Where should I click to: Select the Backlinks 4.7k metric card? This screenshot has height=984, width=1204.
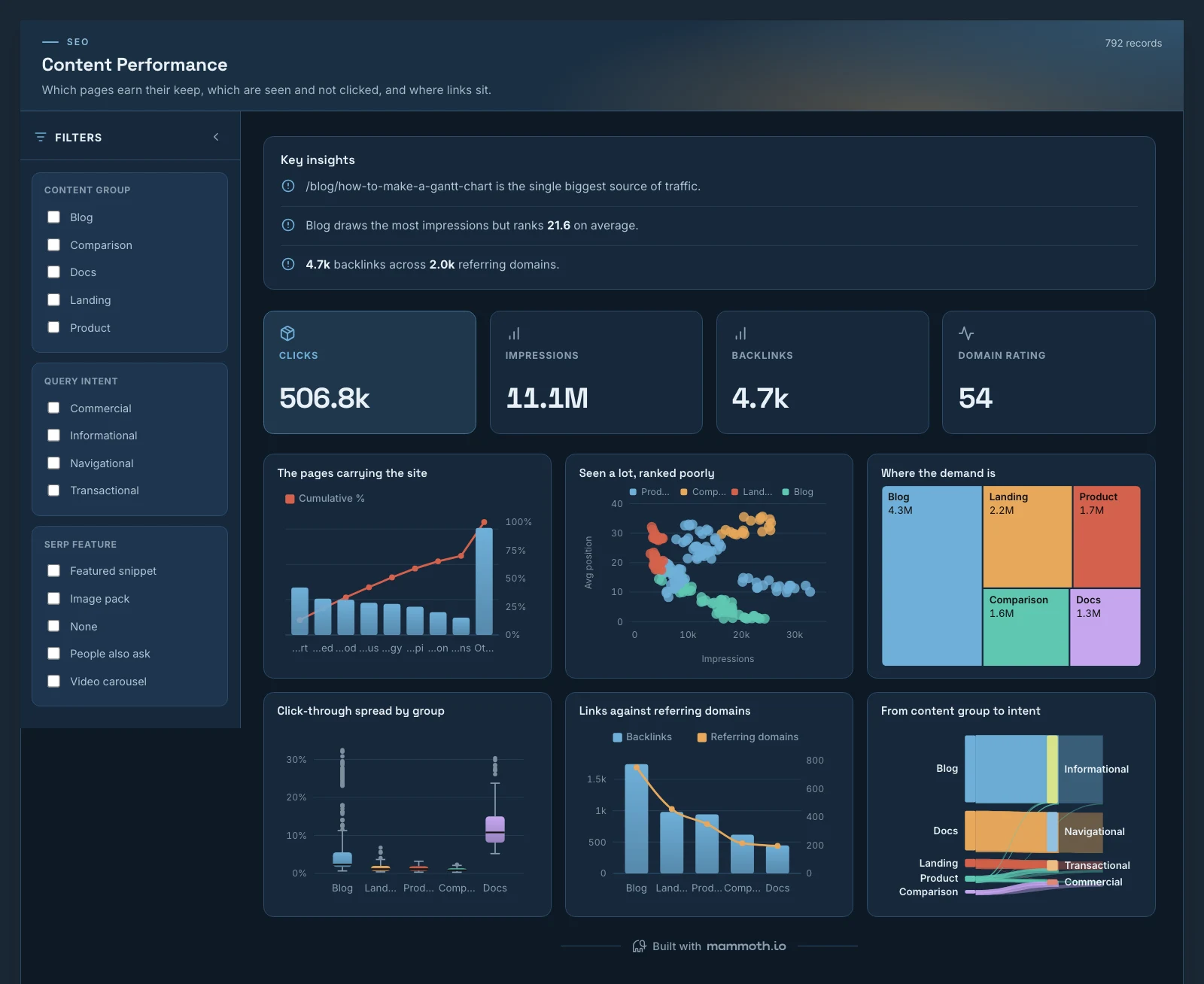tap(822, 372)
